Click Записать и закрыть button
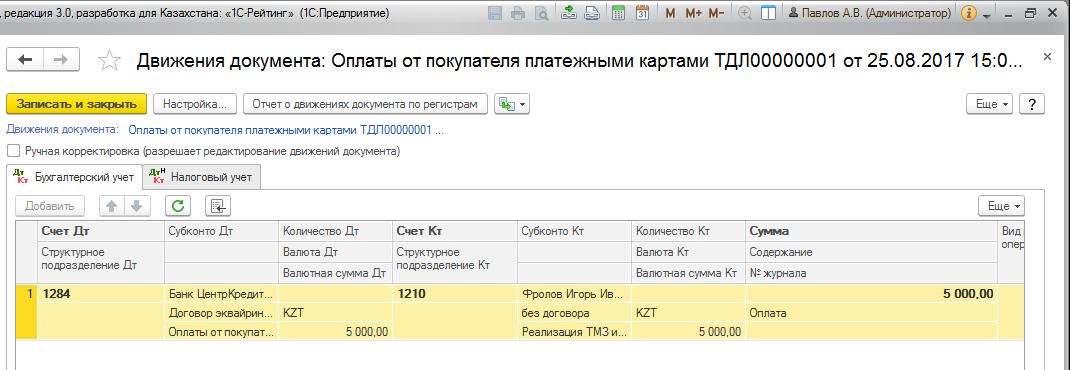The image size is (1070, 370). 76,104
